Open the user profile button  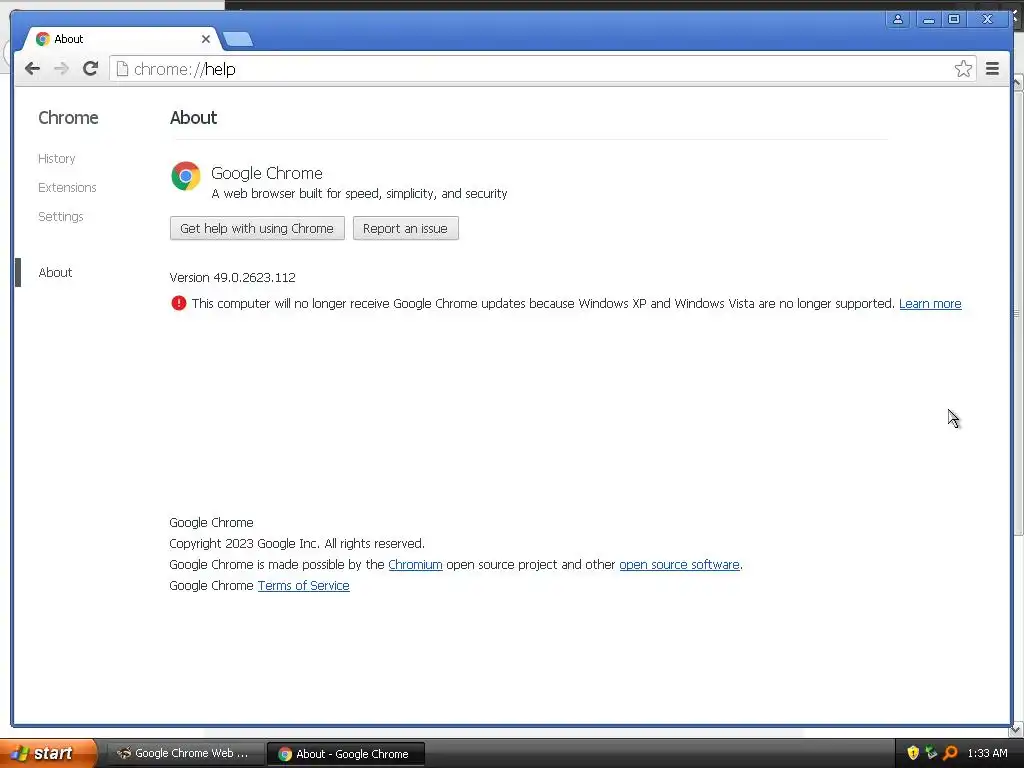pyautogui.click(x=898, y=20)
